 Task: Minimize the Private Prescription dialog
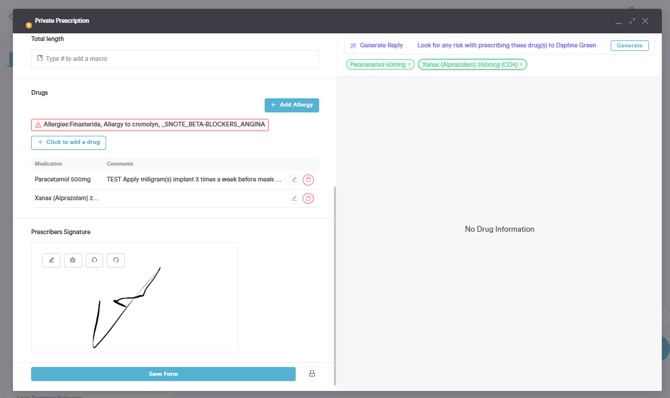coord(618,21)
